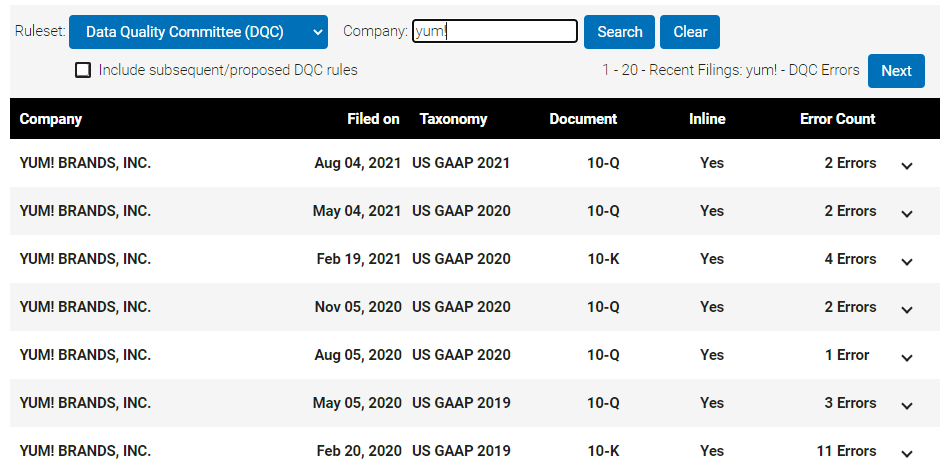Expand the Nov 05, 2020 filing chevron
This screenshot has width=951, height=475.
[907, 309]
